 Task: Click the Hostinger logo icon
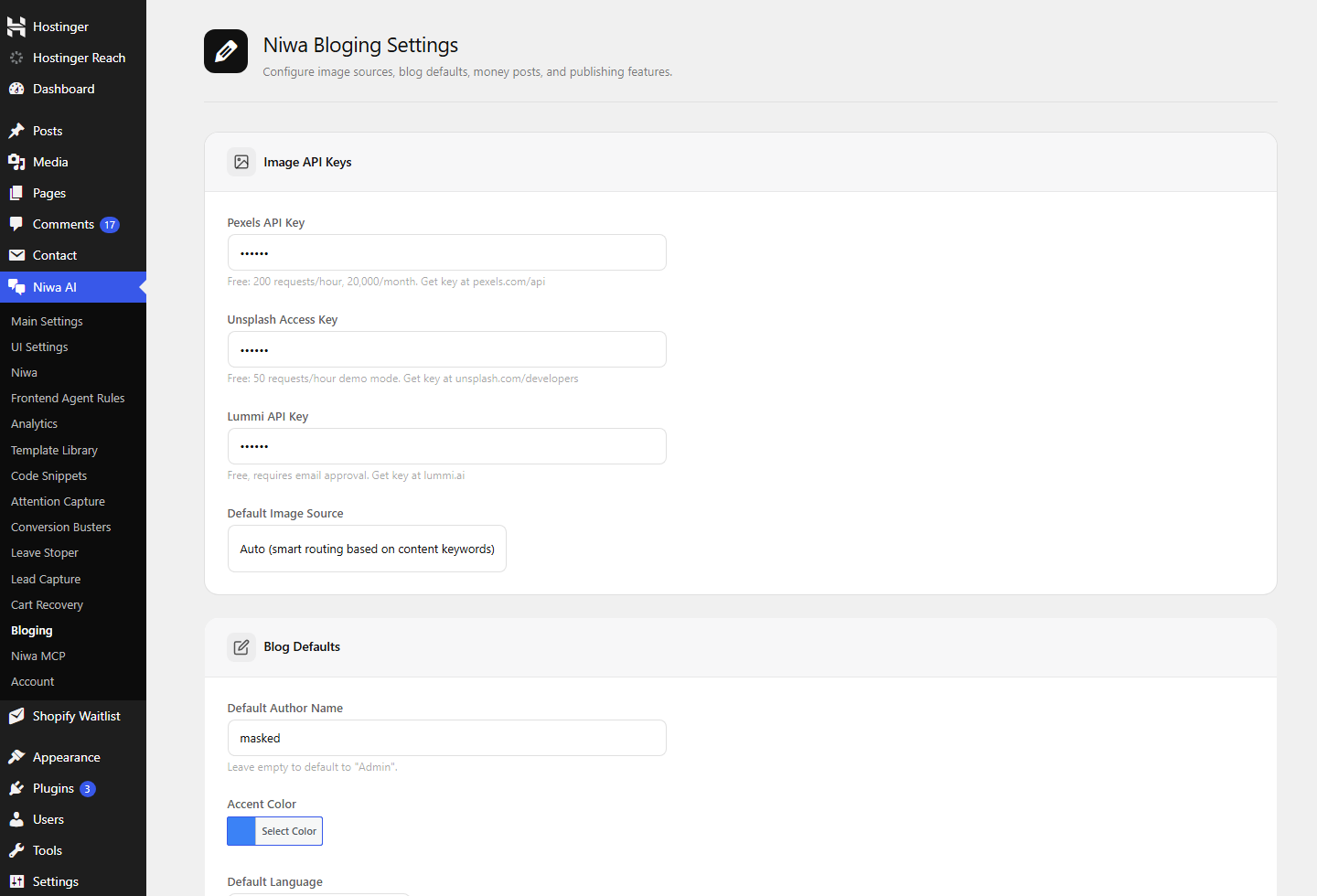click(16, 27)
